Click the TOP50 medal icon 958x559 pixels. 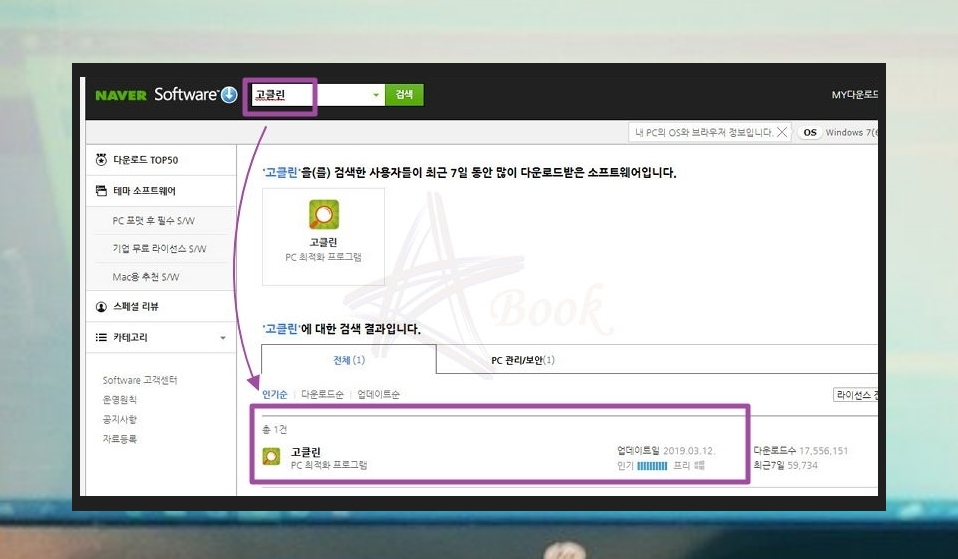pos(101,159)
